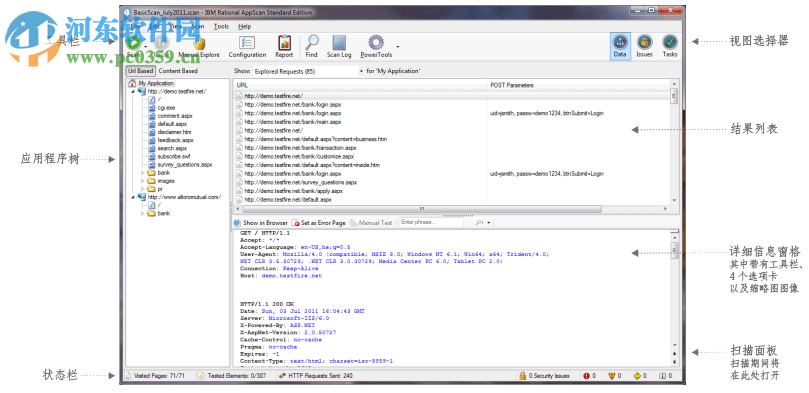Click the Enter phrase search field
The height and width of the screenshot is (393, 809).
[x=431, y=223]
